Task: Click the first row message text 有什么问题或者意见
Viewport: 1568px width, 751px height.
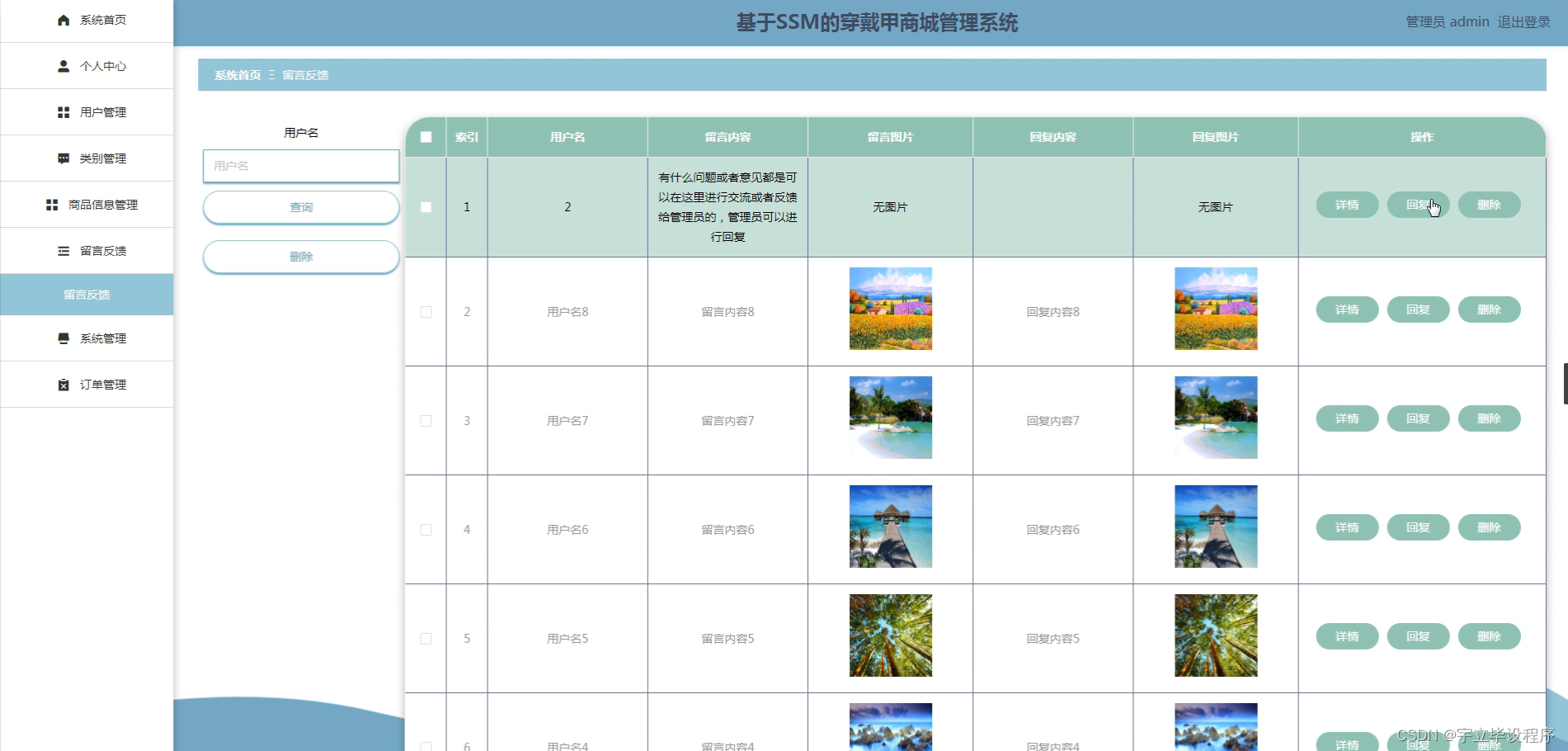Action: pyautogui.click(x=727, y=207)
